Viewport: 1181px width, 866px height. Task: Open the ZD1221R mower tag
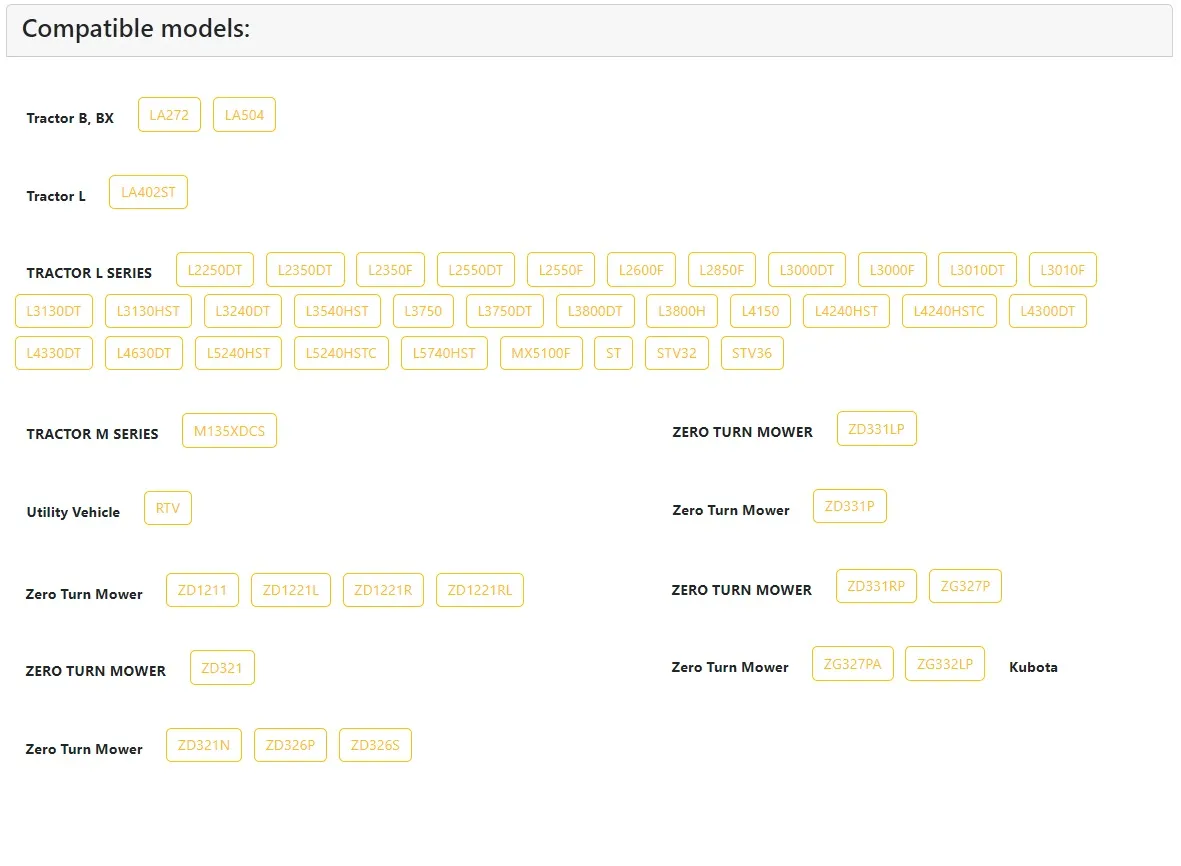[383, 590]
